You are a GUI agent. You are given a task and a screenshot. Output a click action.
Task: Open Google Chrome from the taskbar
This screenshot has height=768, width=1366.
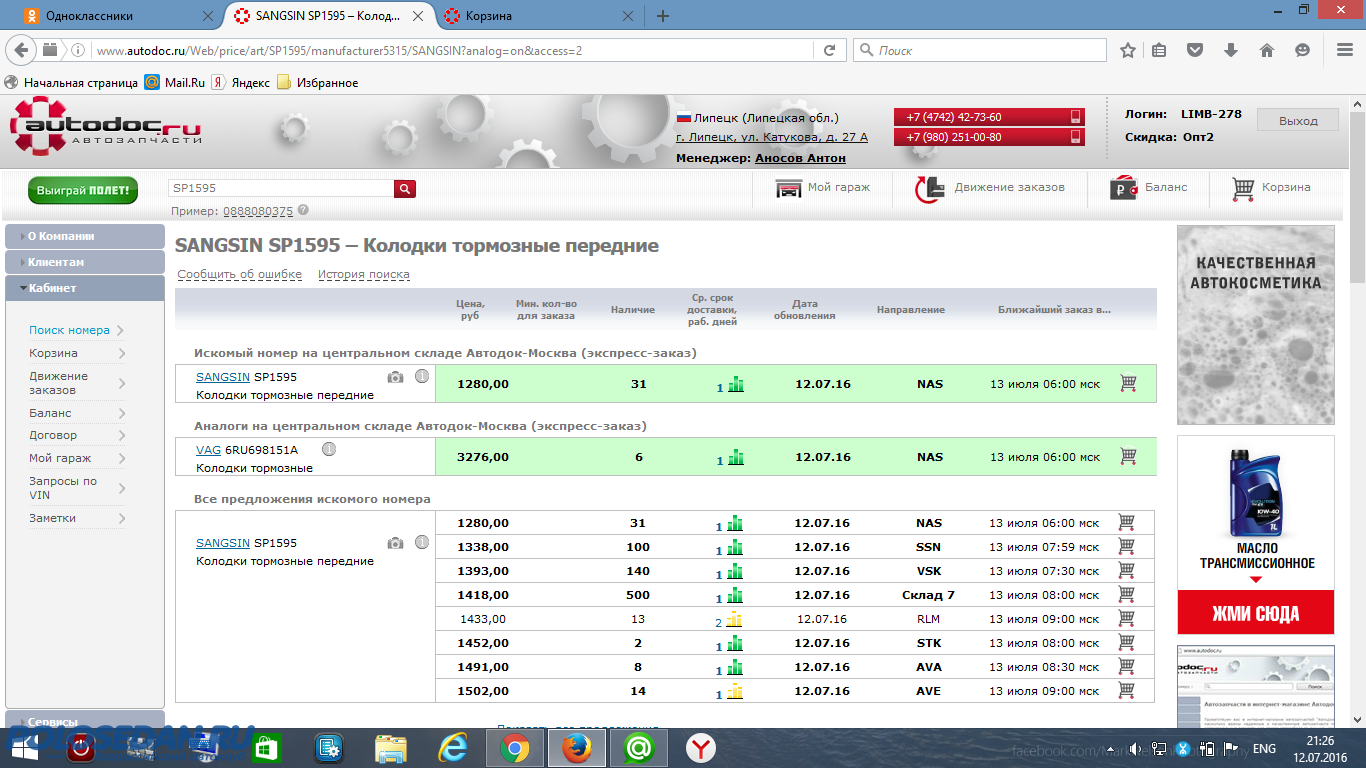pos(515,748)
